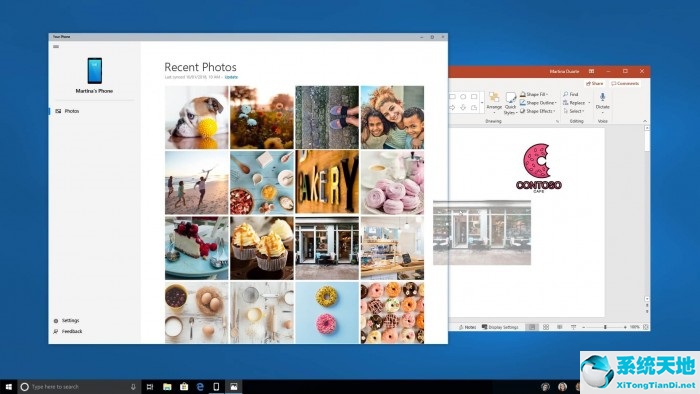Open the Shape Outline dropdown
This screenshot has width=700, height=394.
coord(538,103)
